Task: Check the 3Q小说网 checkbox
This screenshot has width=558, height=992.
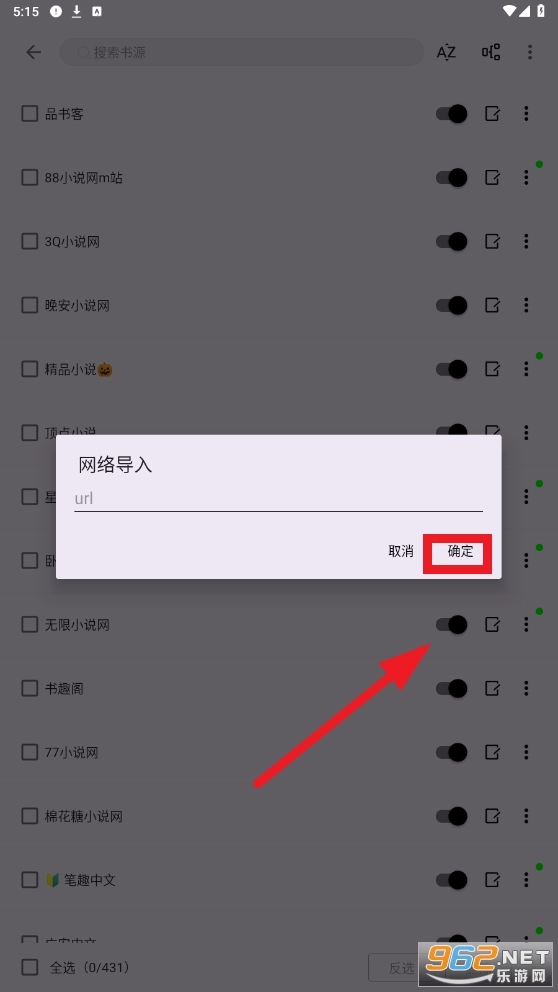Action: 30,241
